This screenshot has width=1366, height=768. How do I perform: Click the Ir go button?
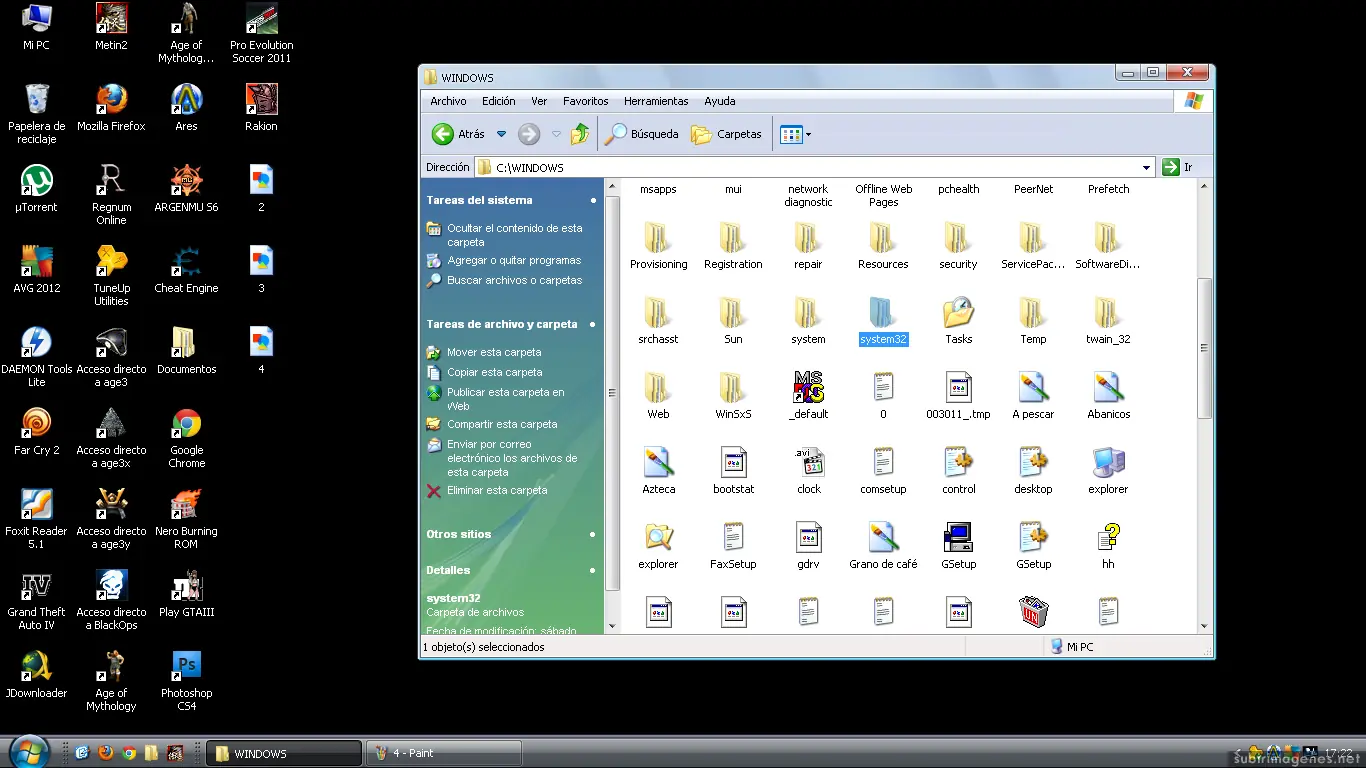click(1177, 167)
